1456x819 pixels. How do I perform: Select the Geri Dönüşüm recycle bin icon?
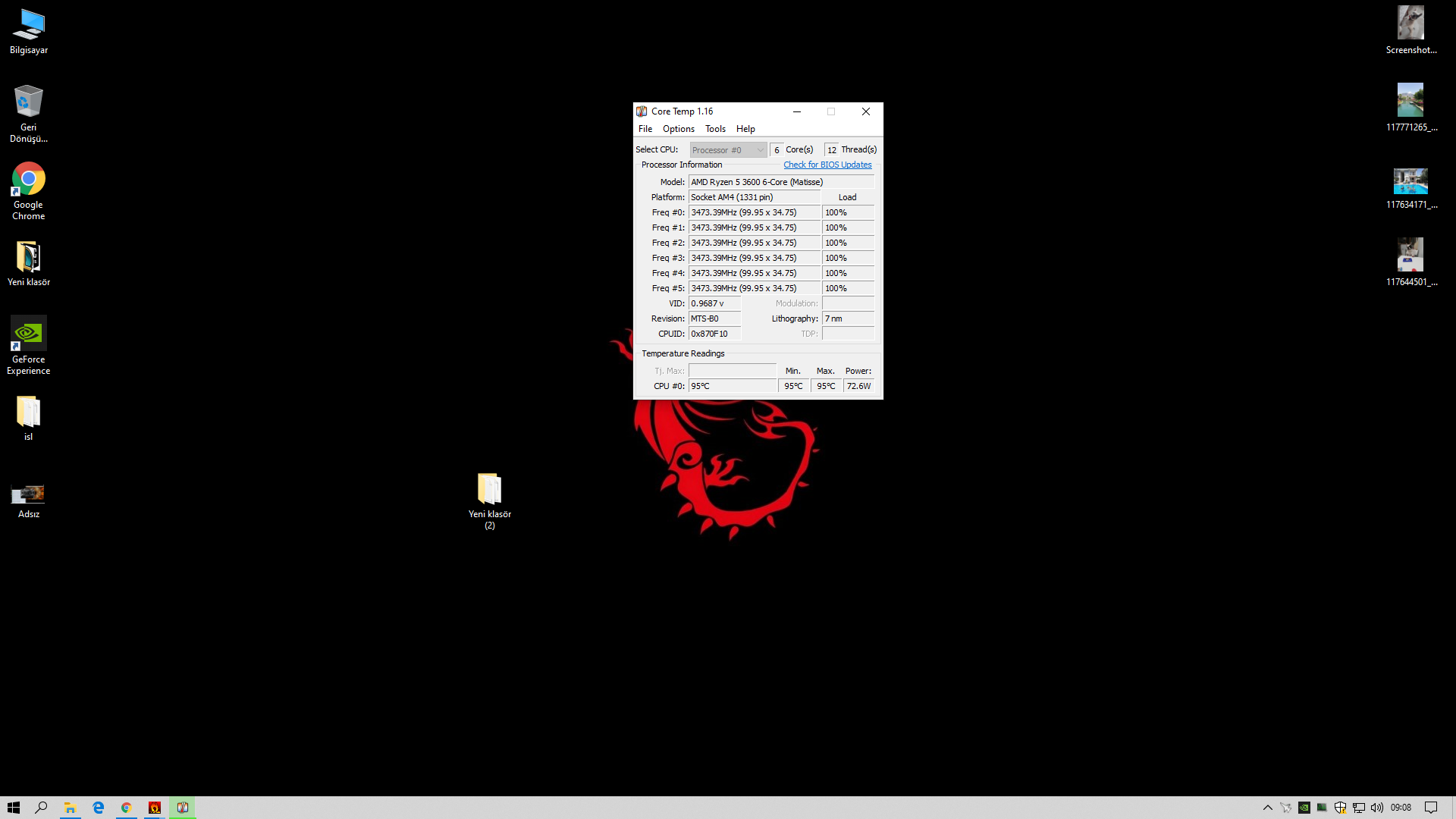click(x=29, y=102)
